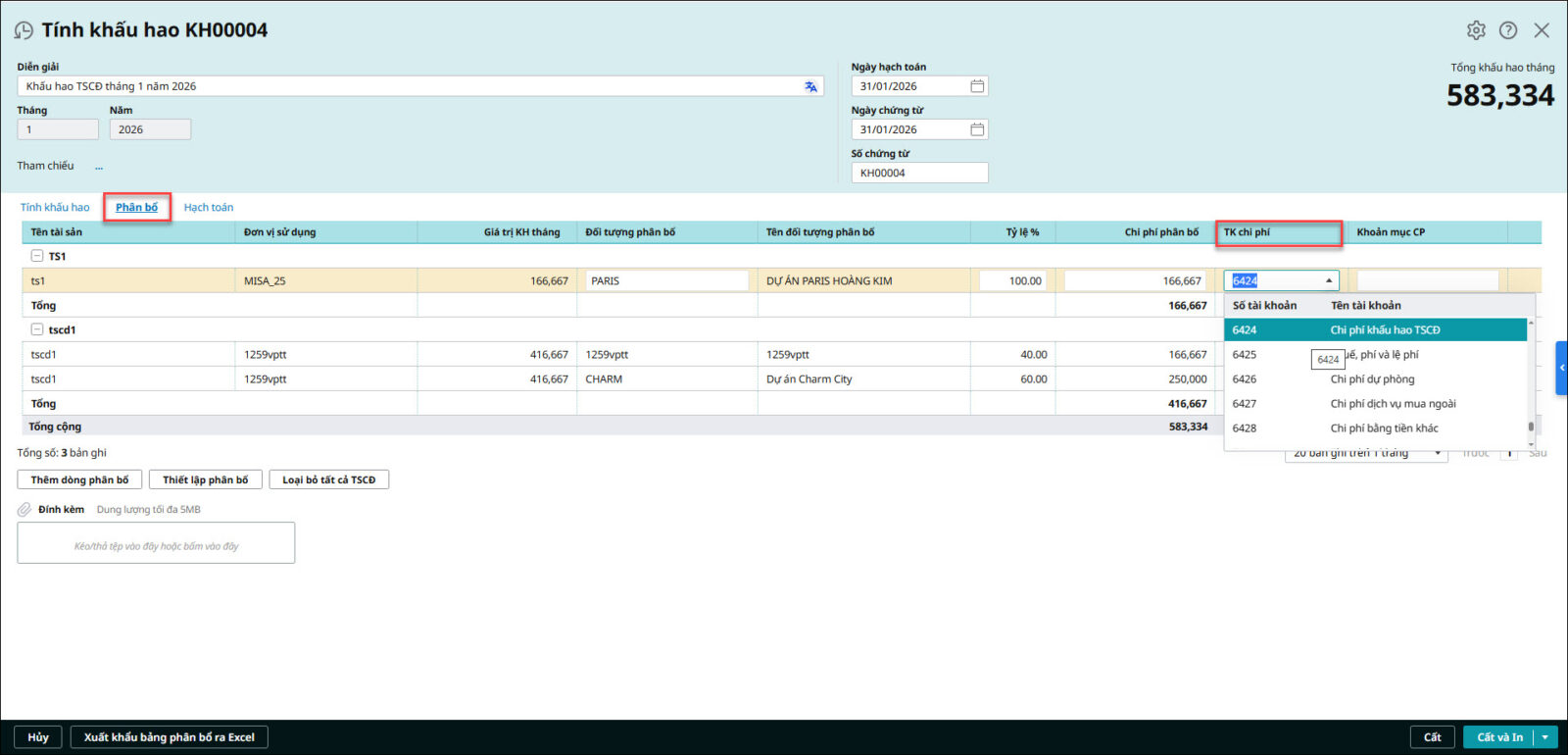
Task: Collapse the TS1 asset group
Action: 37,256
